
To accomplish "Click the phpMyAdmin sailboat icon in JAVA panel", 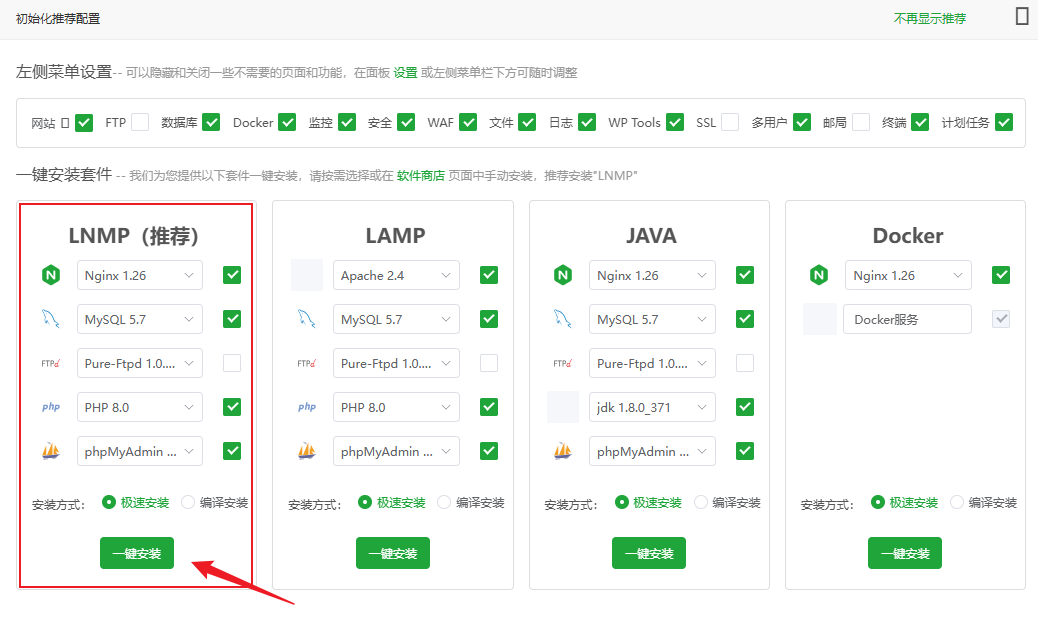I will click(x=563, y=451).
